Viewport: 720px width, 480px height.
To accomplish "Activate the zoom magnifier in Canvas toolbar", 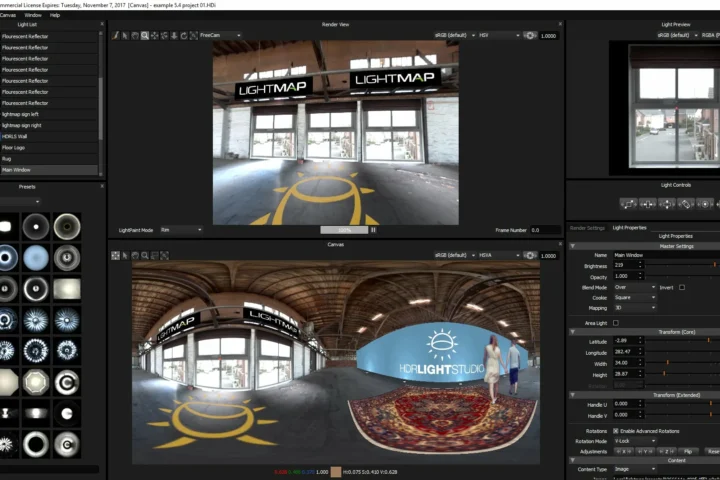I will click(145, 255).
